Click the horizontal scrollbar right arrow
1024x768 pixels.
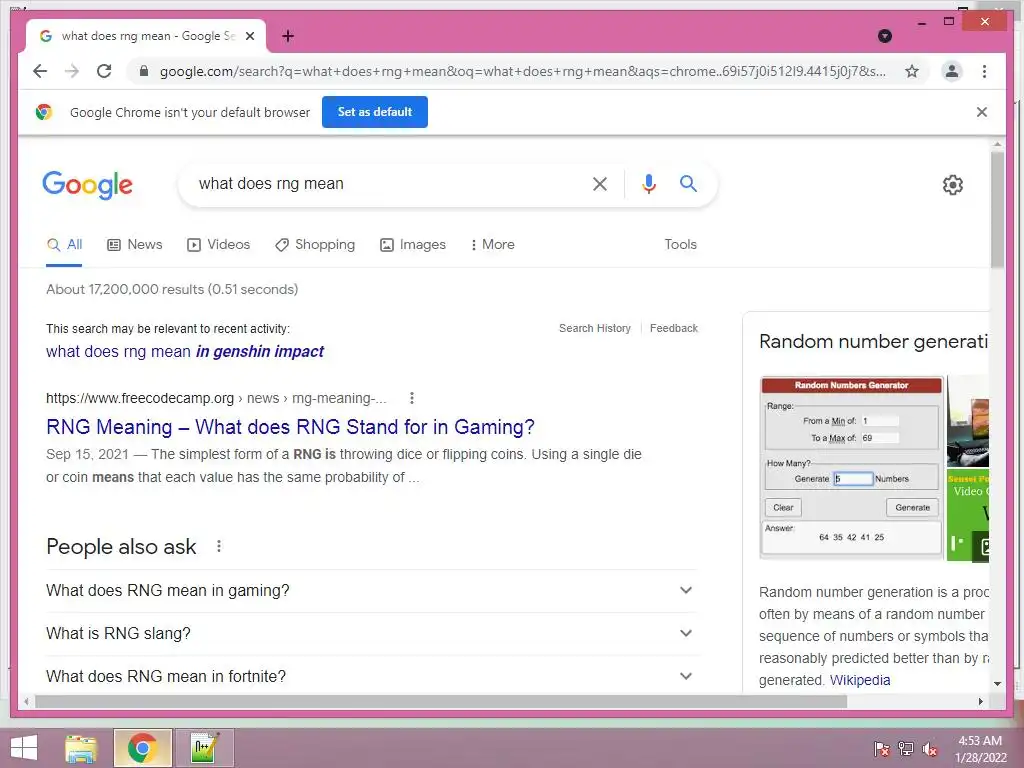pos(980,701)
